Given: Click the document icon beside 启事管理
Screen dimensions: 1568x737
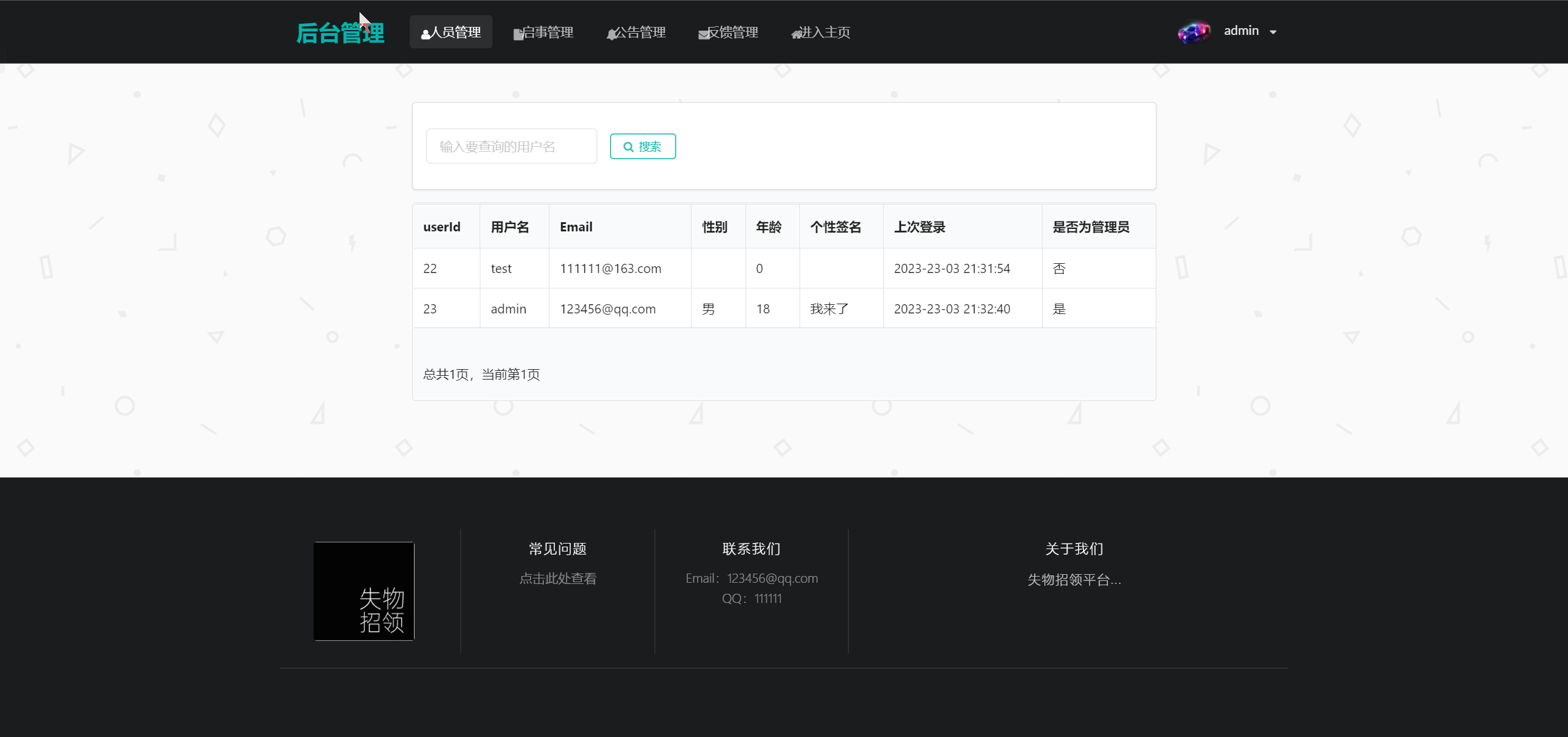Looking at the screenshot, I should (x=518, y=34).
